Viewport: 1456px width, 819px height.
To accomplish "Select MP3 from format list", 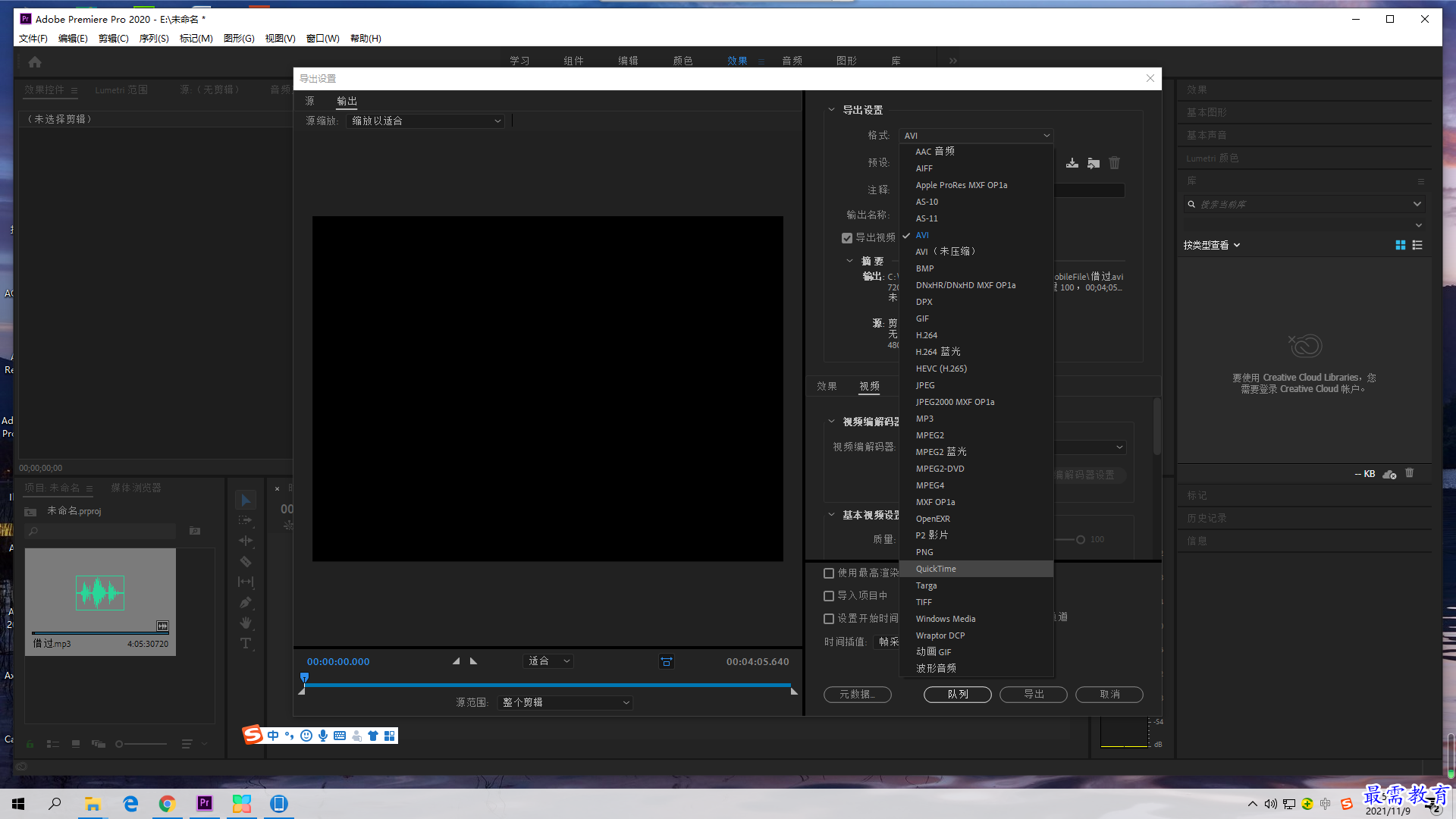I will pos(976,419).
